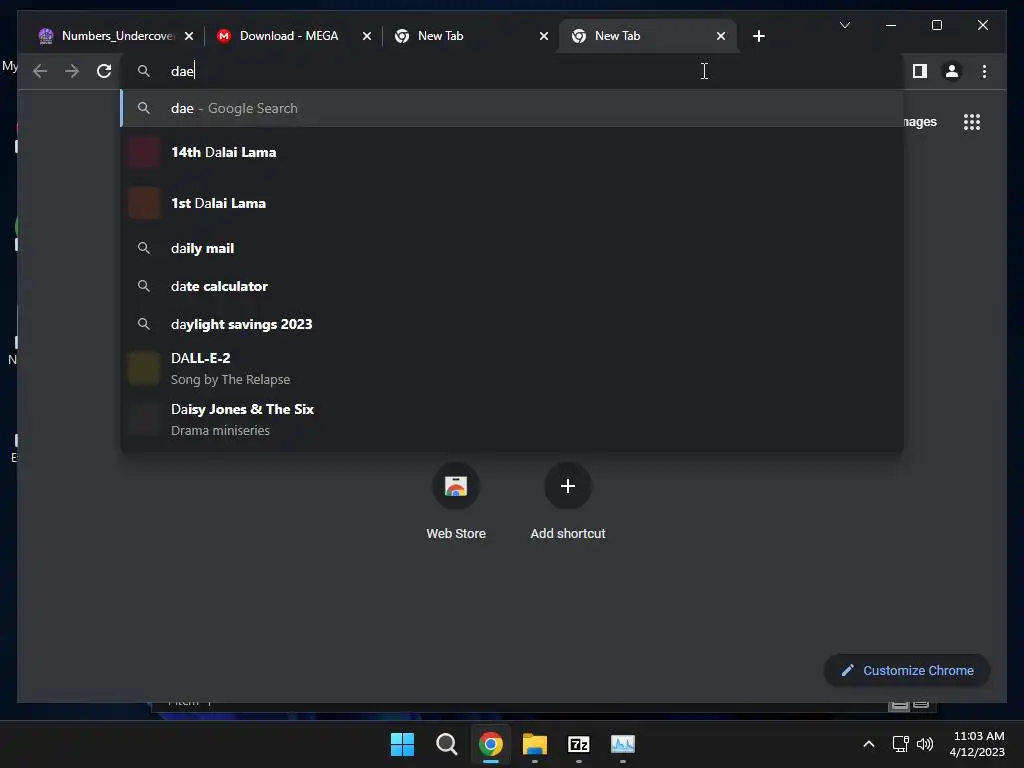The height and width of the screenshot is (768, 1024).
Task: Click the address bar containing 'dae'
Action: [512, 71]
